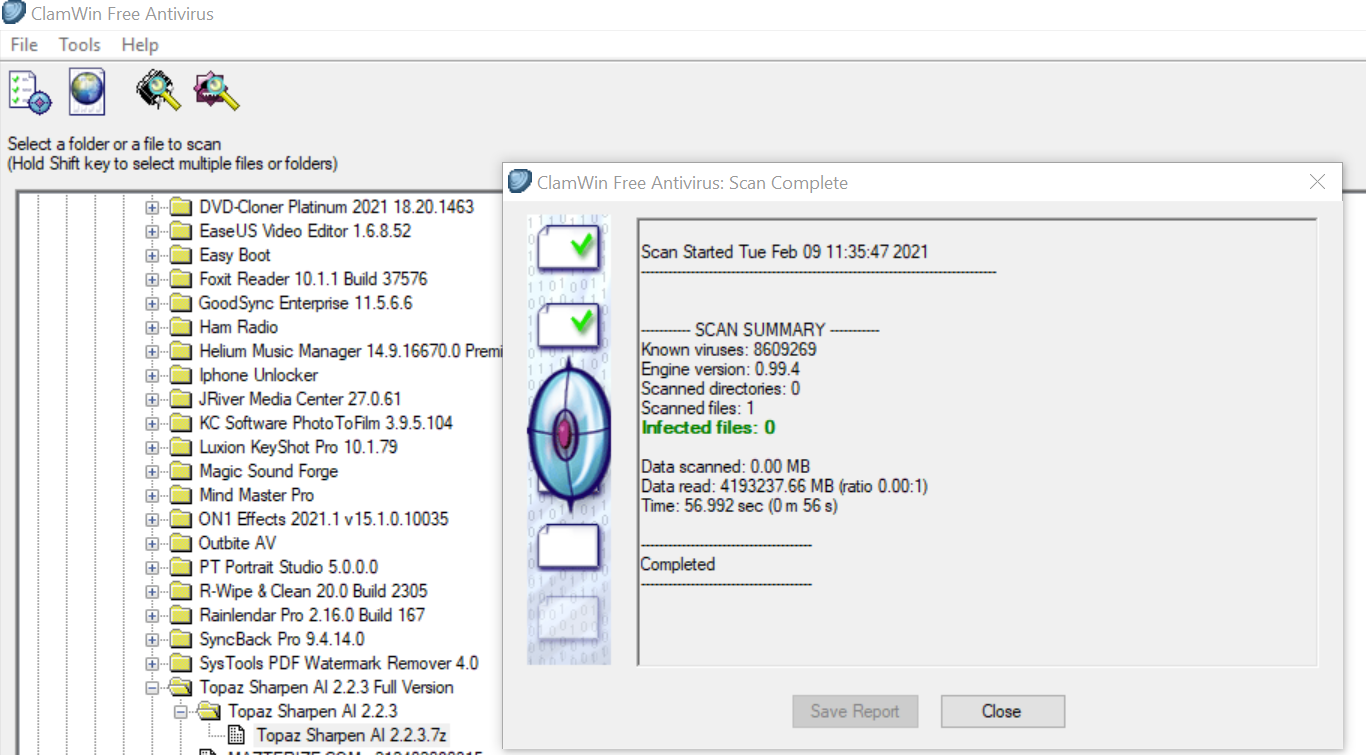Click the ClamWin shield icon in the main title bar
Viewport: 1366px width, 755px height.
tap(15, 14)
